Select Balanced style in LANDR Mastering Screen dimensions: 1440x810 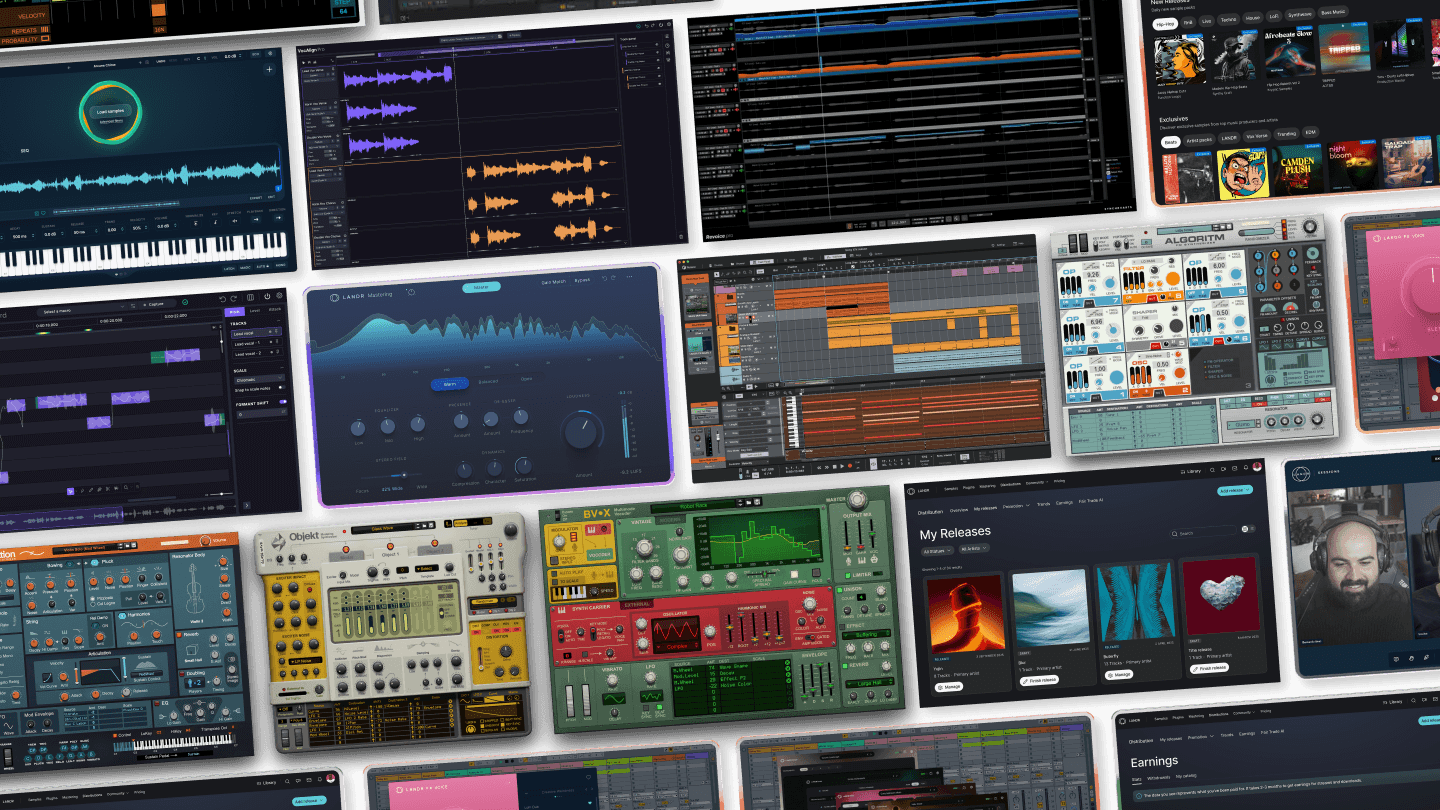[488, 381]
